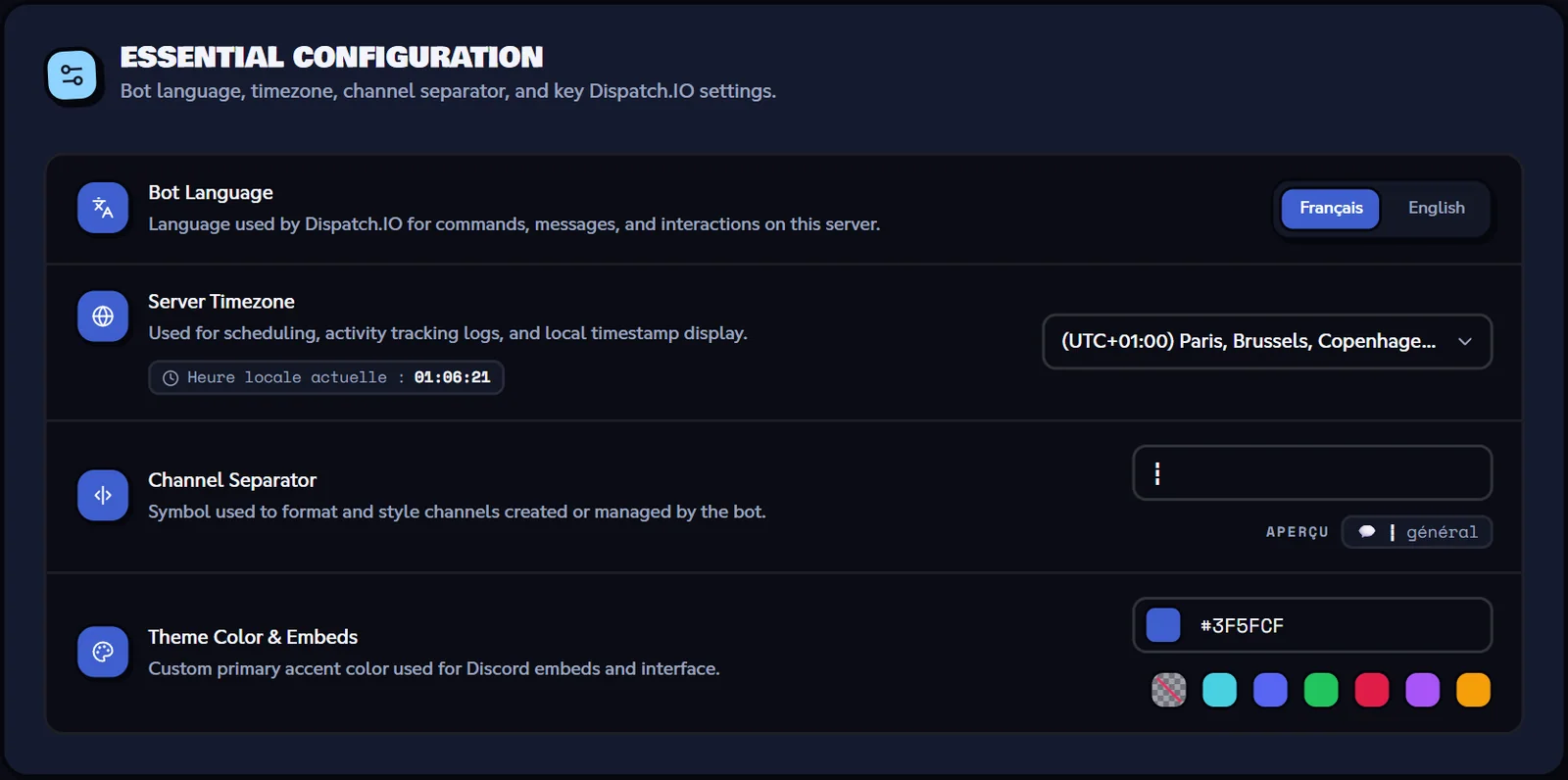The width and height of the screenshot is (1568, 780).
Task: Click the clock icon beside Heure locale actuelle
Action: pos(171,378)
